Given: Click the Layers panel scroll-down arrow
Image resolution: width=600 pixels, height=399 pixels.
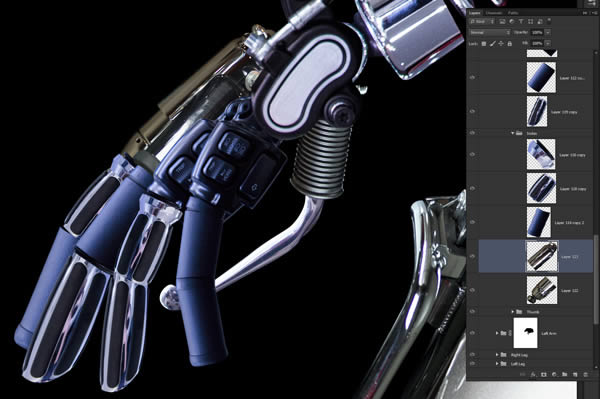Looking at the screenshot, I should click(596, 367).
